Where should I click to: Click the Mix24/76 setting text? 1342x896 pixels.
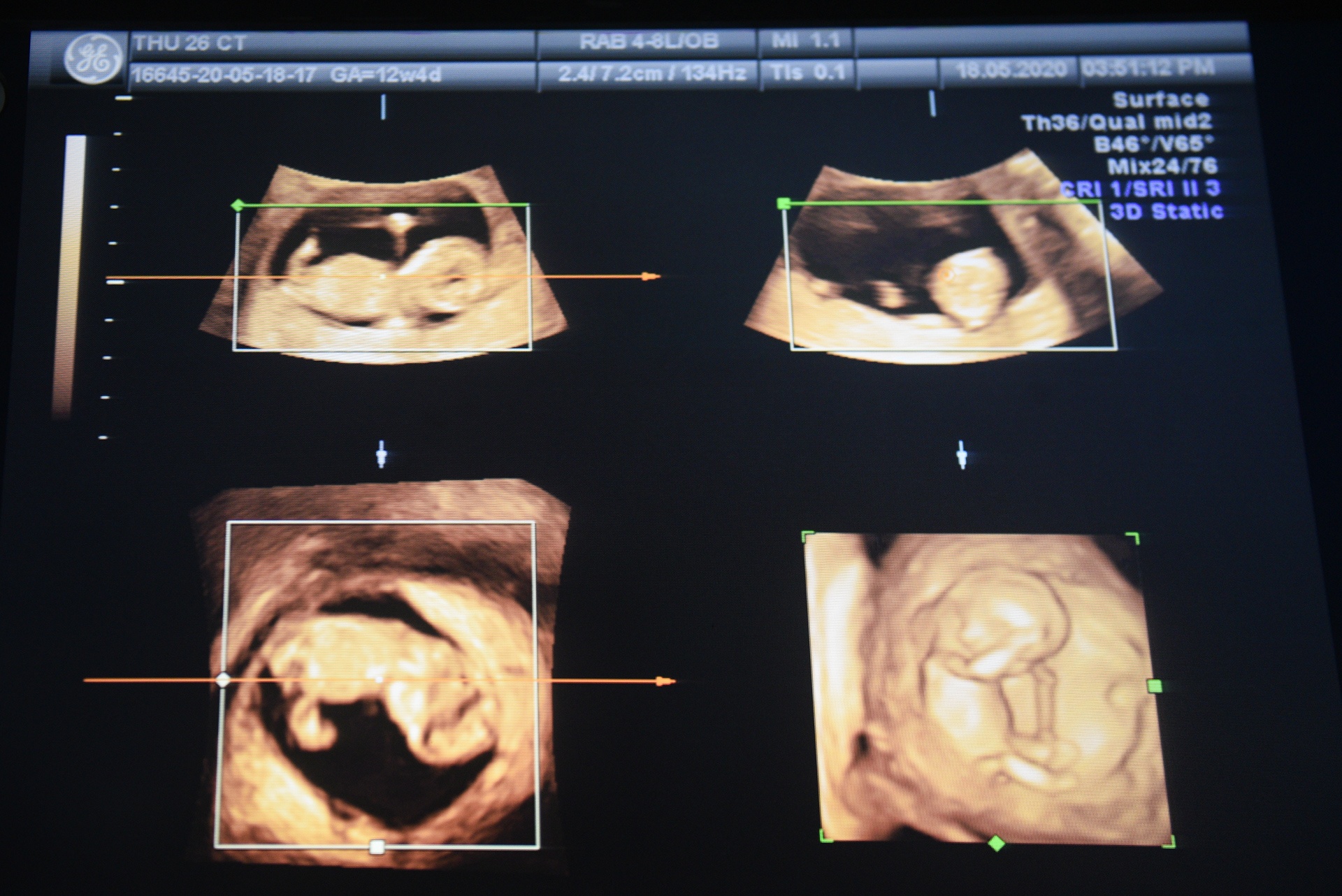(x=1162, y=166)
